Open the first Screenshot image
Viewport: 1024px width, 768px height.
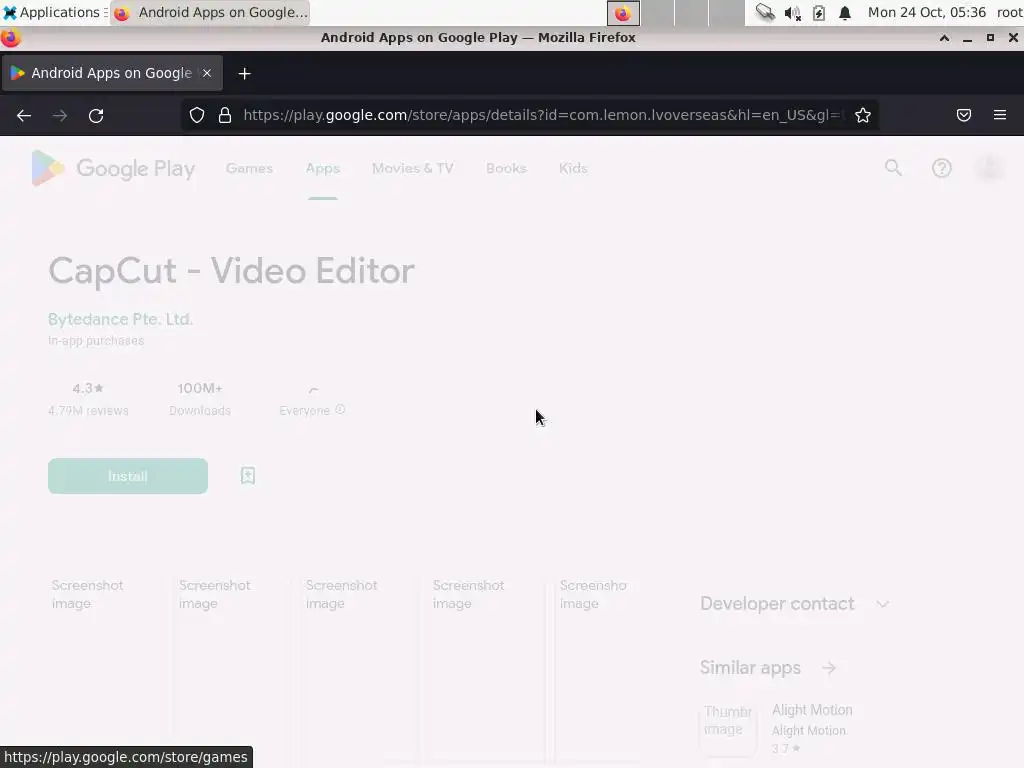(106, 673)
